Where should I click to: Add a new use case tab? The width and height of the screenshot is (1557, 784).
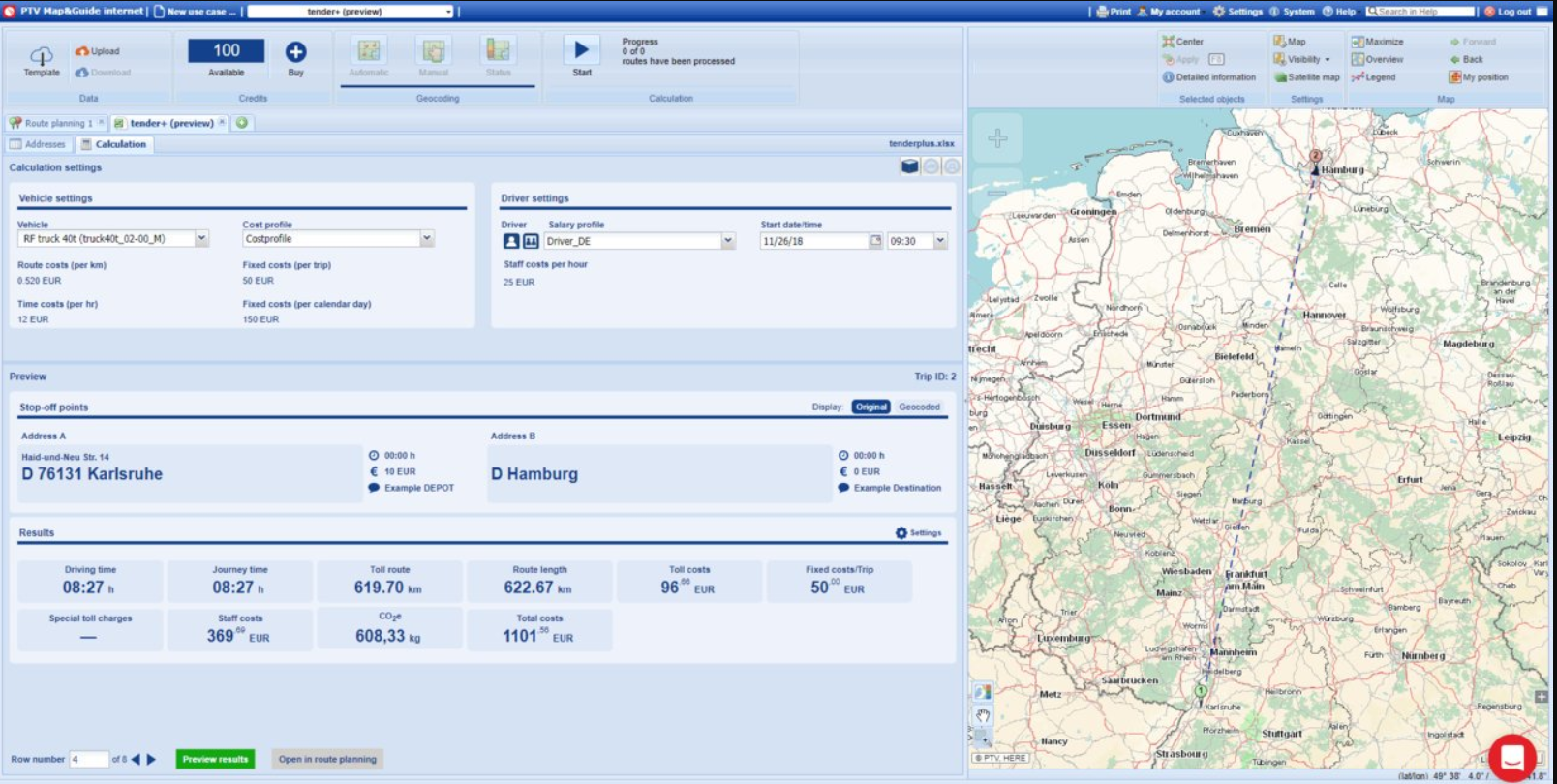pyautogui.click(x=242, y=123)
